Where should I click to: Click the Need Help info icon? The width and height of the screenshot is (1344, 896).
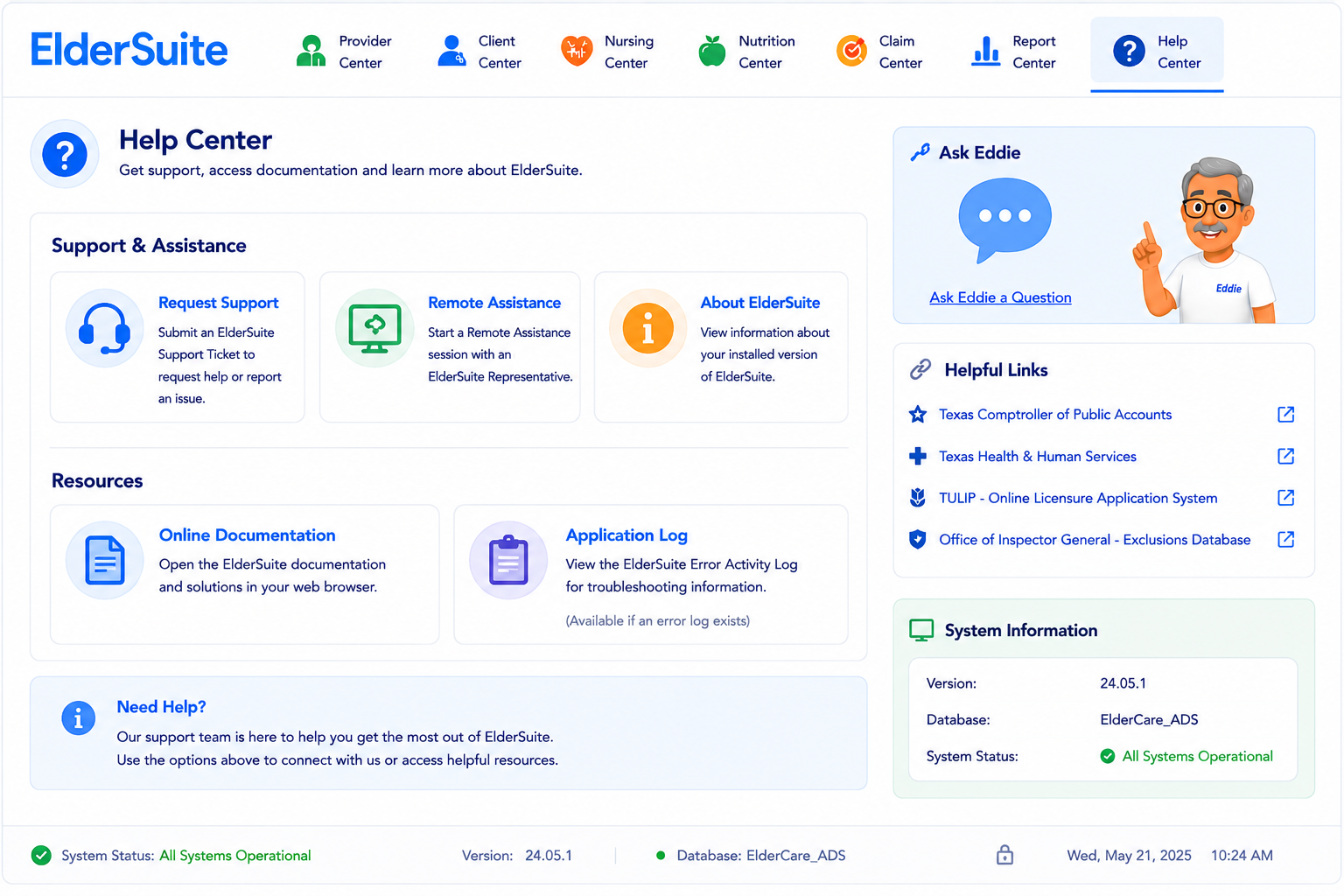(x=78, y=718)
